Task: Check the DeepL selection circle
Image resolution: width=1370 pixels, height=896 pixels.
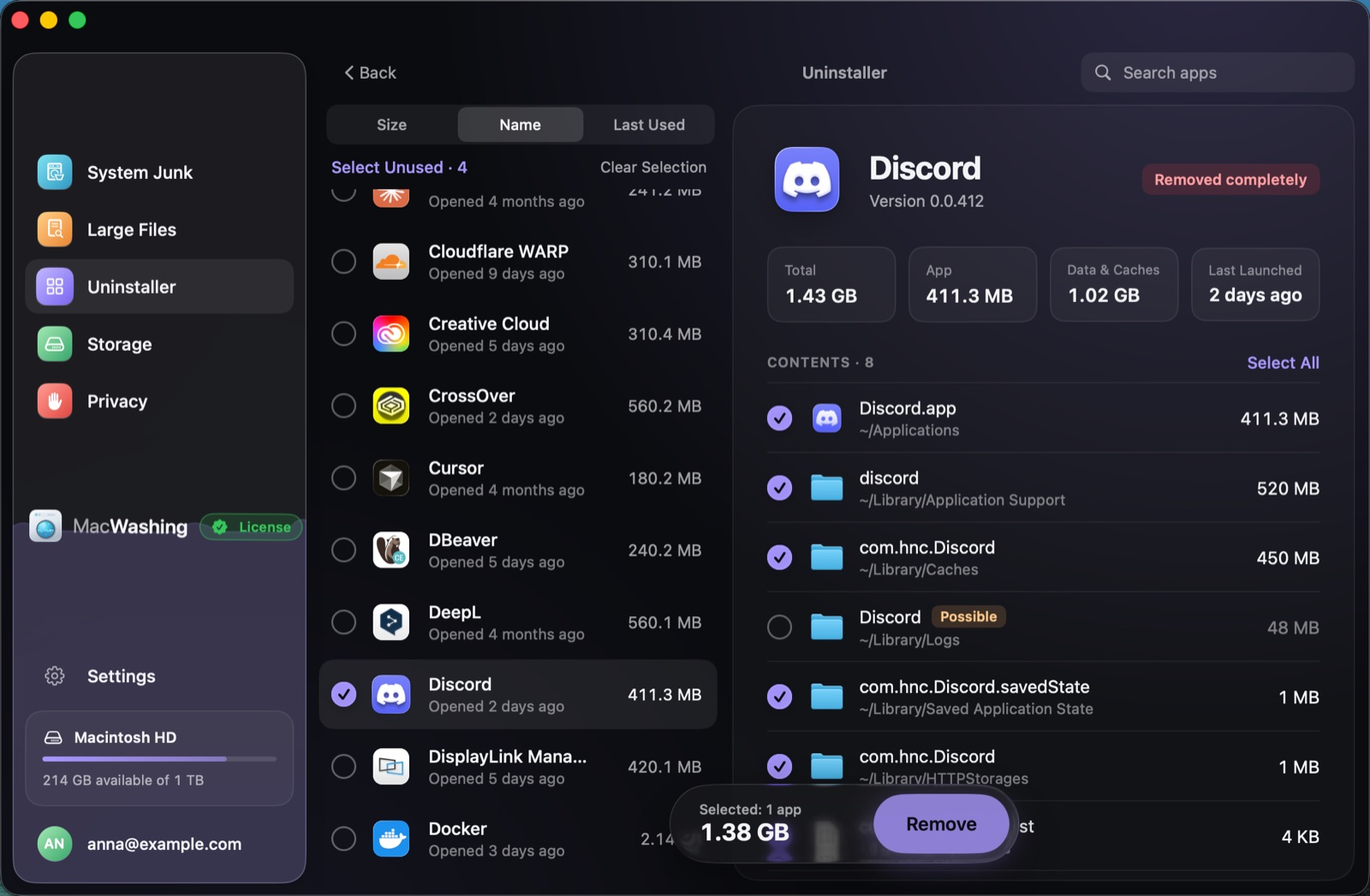Action: [343, 622]
